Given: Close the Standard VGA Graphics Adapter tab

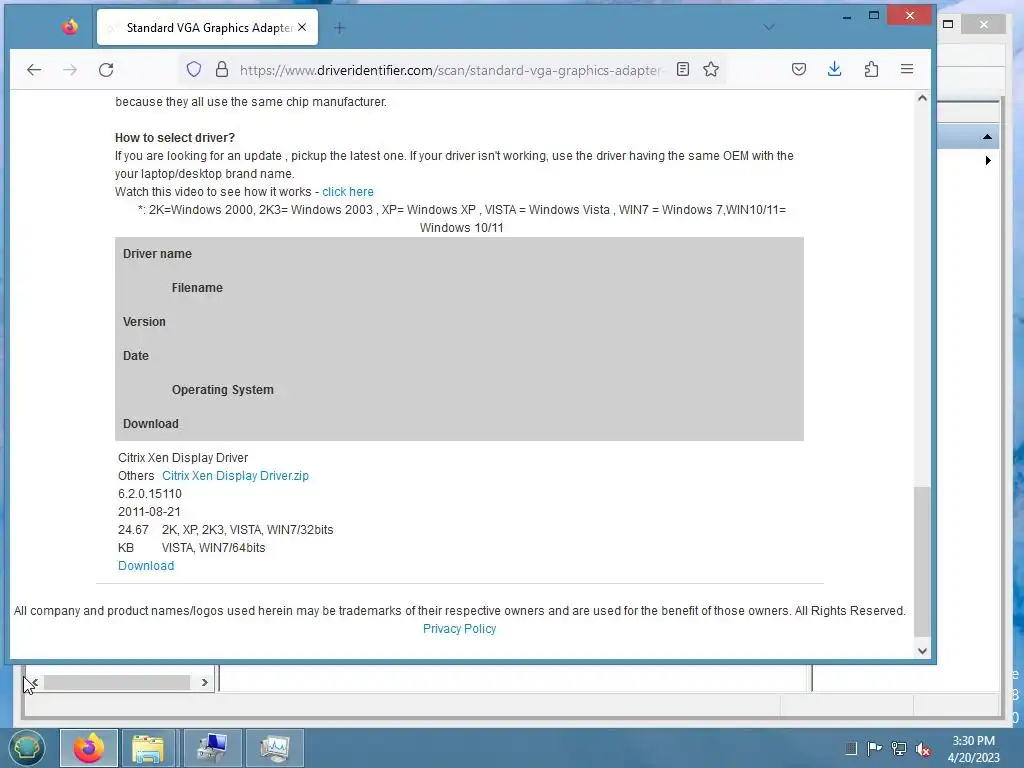Looking at the screenshot, I should click(302, 27).
